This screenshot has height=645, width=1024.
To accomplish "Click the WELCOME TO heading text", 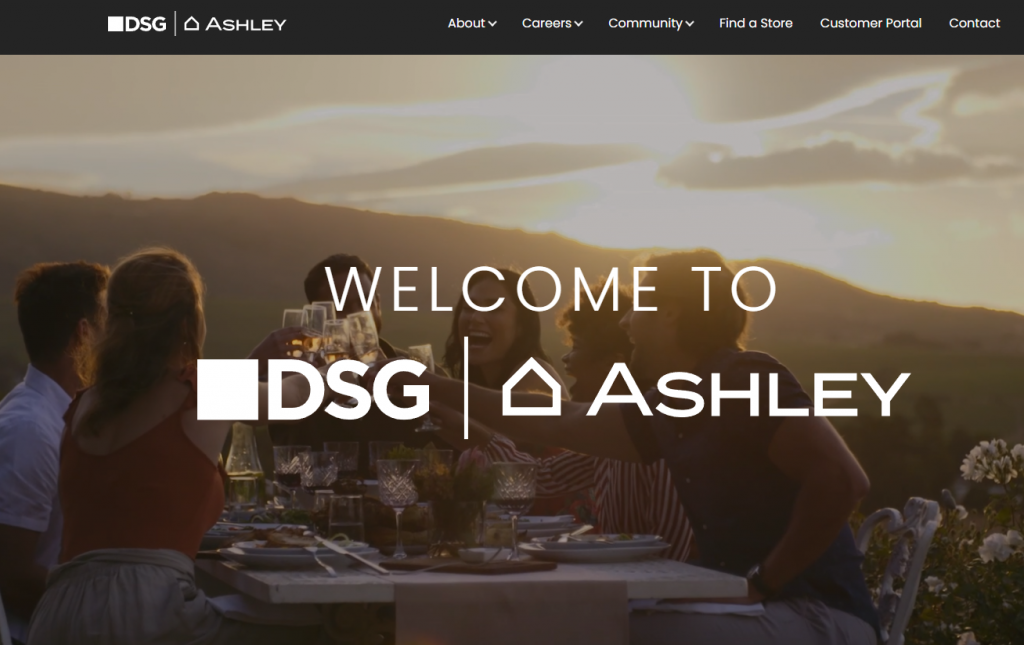I will point(552,289).
